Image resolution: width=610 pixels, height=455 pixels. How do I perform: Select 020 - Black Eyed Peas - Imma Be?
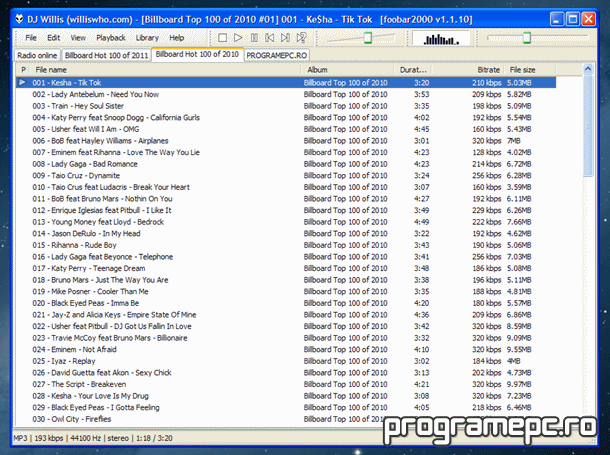point(286,303)
